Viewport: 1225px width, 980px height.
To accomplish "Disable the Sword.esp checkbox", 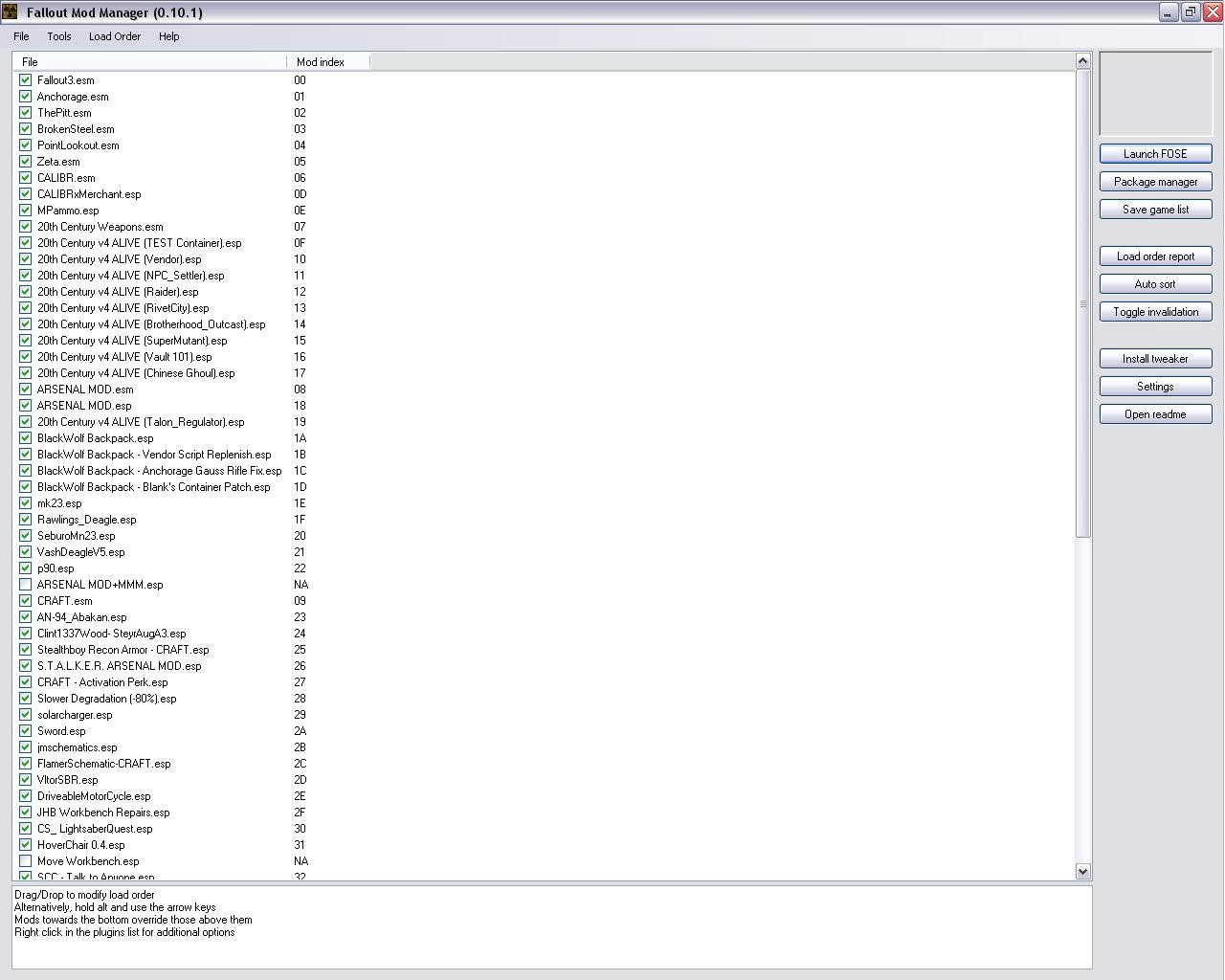I will (26, 731).
